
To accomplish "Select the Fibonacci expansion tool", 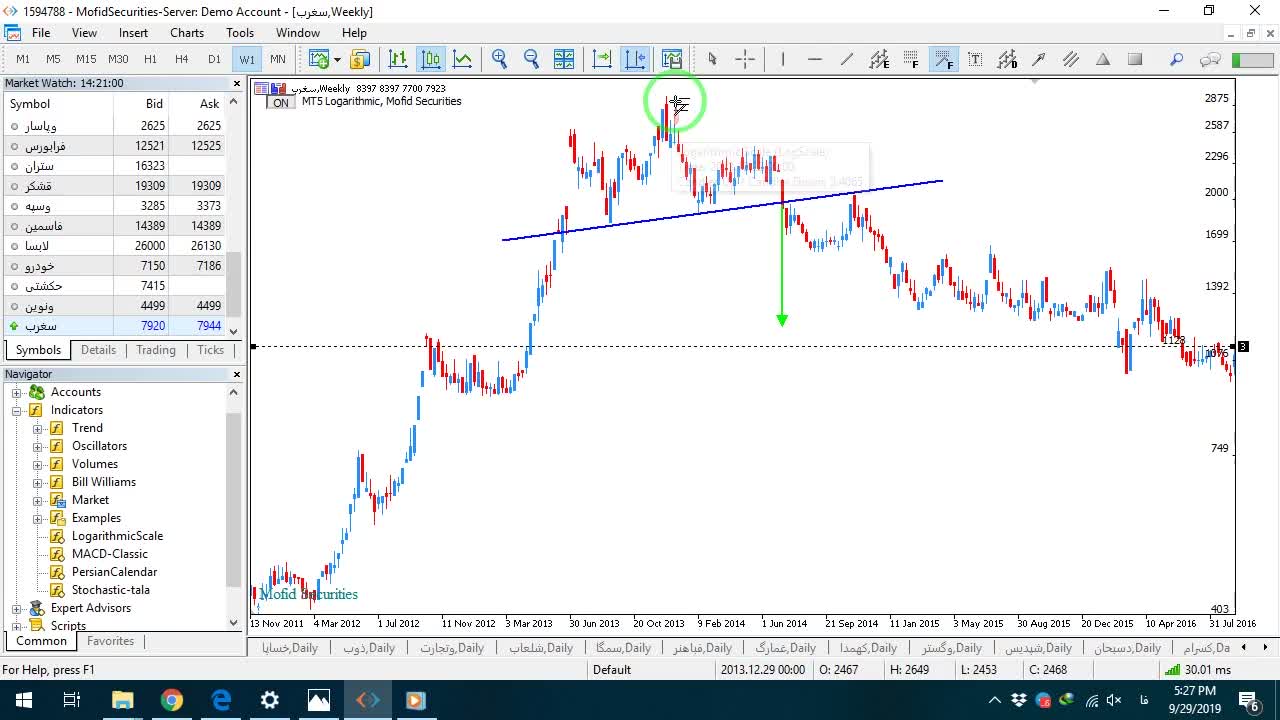I will (x=943, y=59).
